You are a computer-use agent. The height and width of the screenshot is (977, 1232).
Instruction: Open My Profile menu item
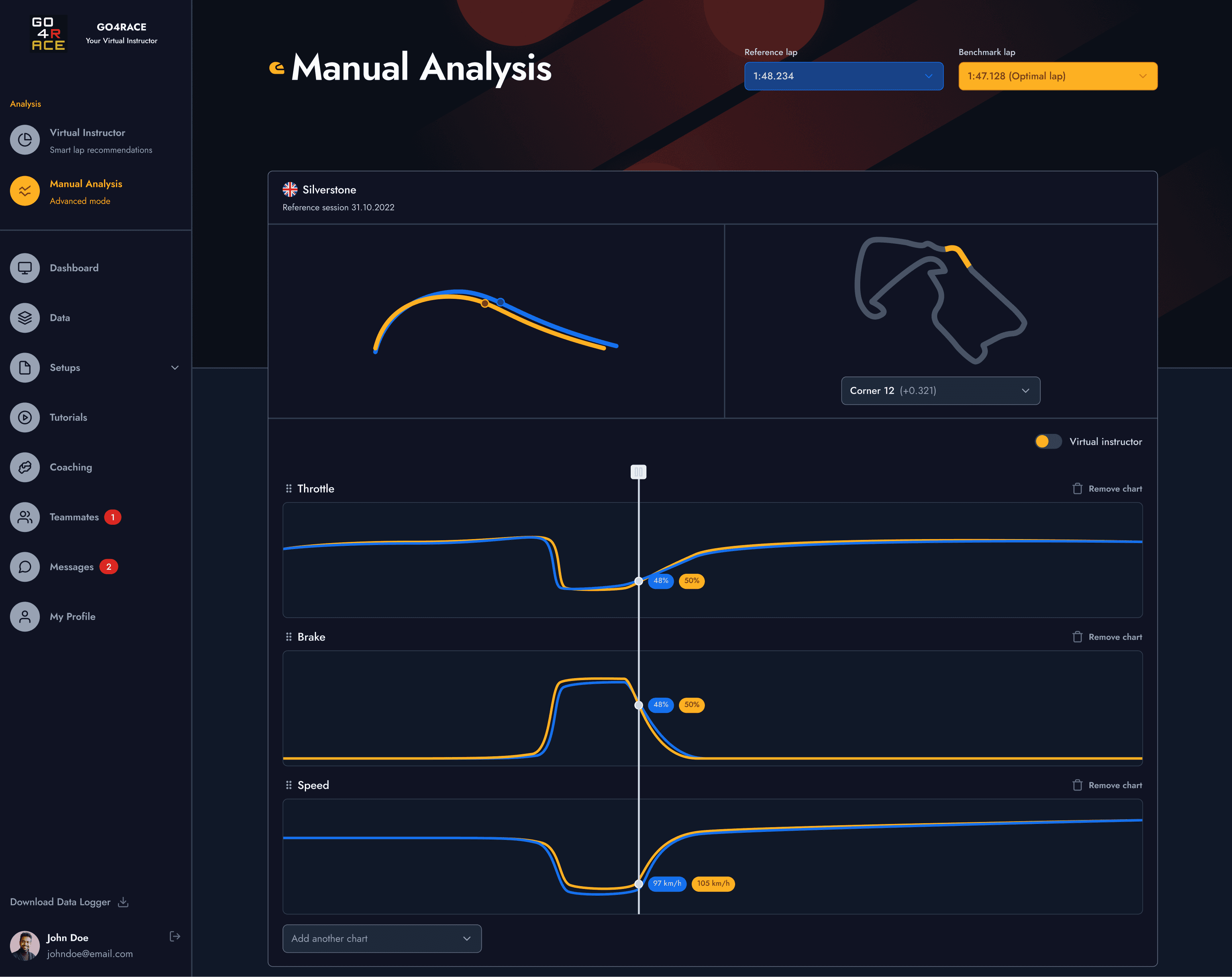[73, 616]
